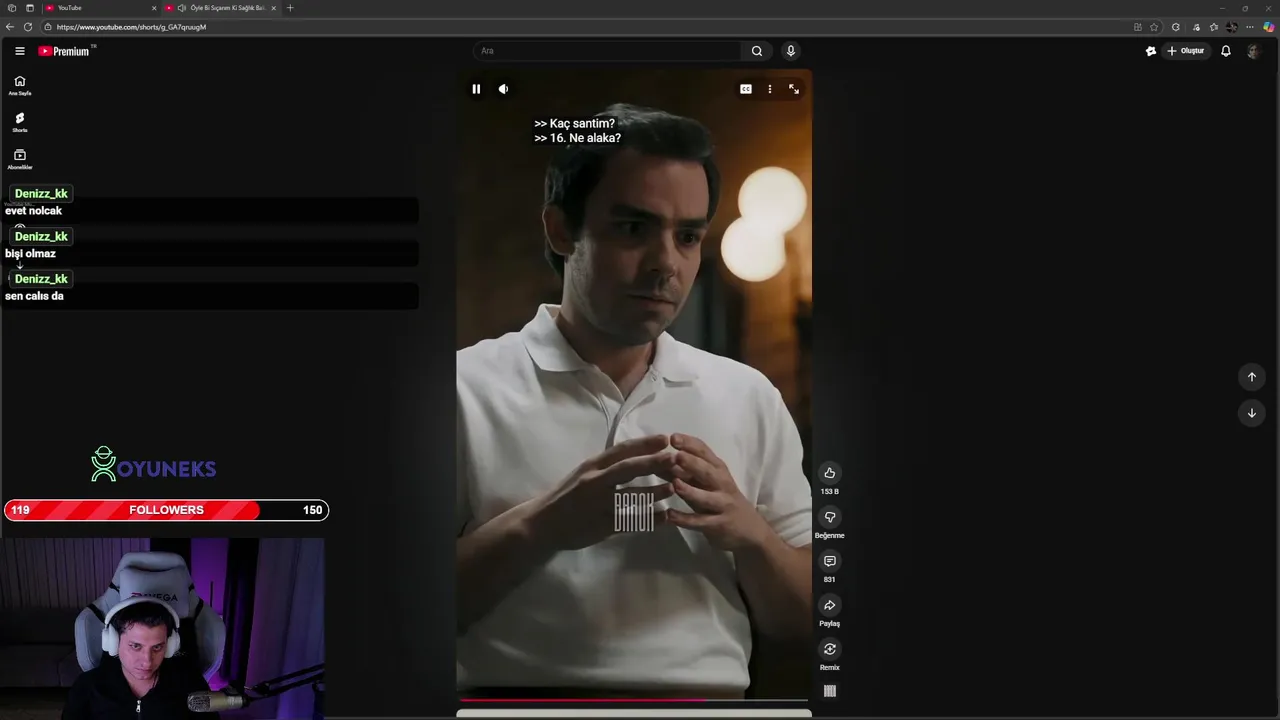Pause the playing Short
The height and width of the screenshot is (720, 1280).
[476, 89]
